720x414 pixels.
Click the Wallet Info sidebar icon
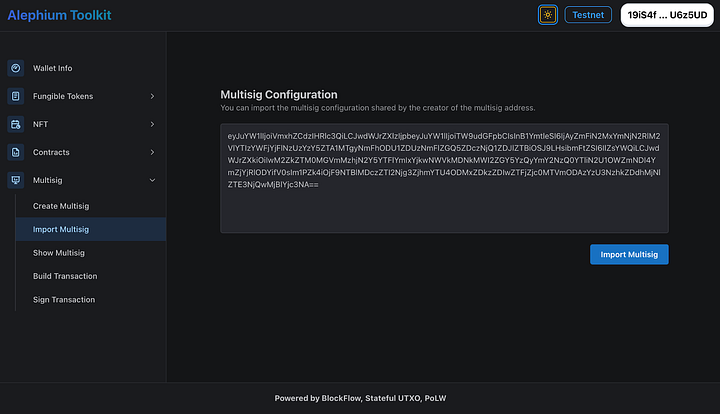[15, 68]
